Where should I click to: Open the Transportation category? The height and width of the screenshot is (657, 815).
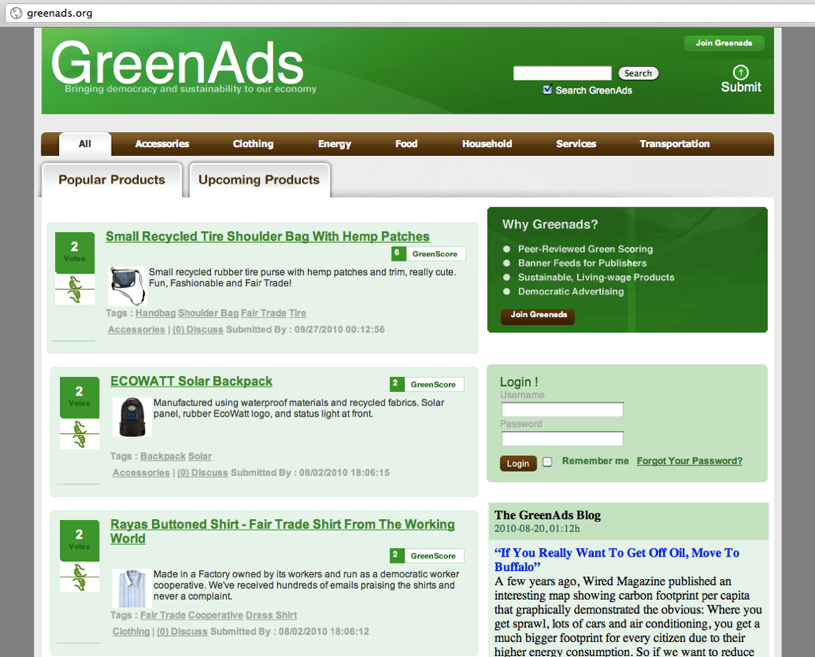tap(674, 144)
